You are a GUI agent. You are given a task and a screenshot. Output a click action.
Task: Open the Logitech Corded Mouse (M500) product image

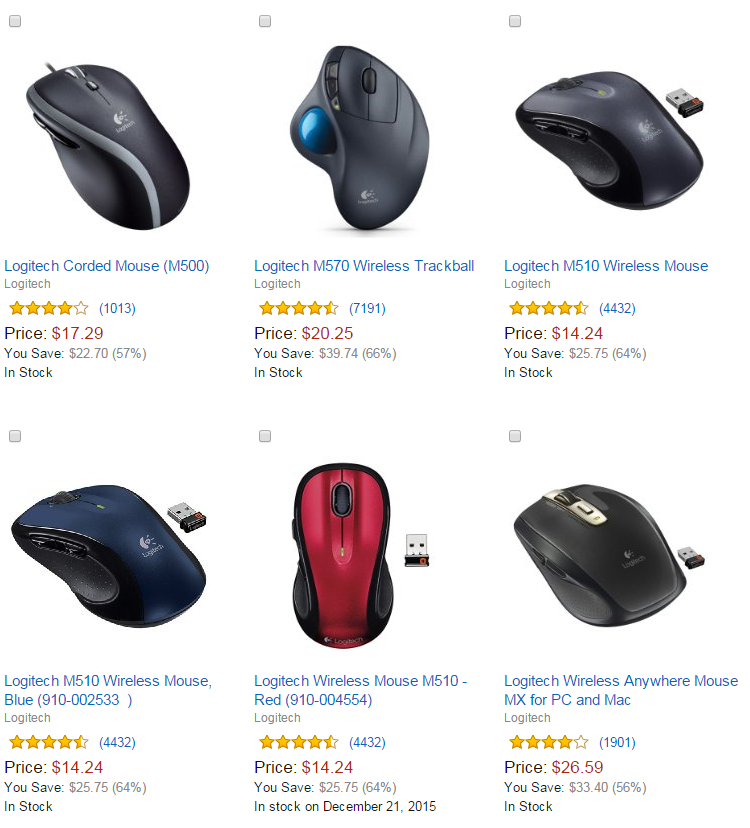click(108, 145)
